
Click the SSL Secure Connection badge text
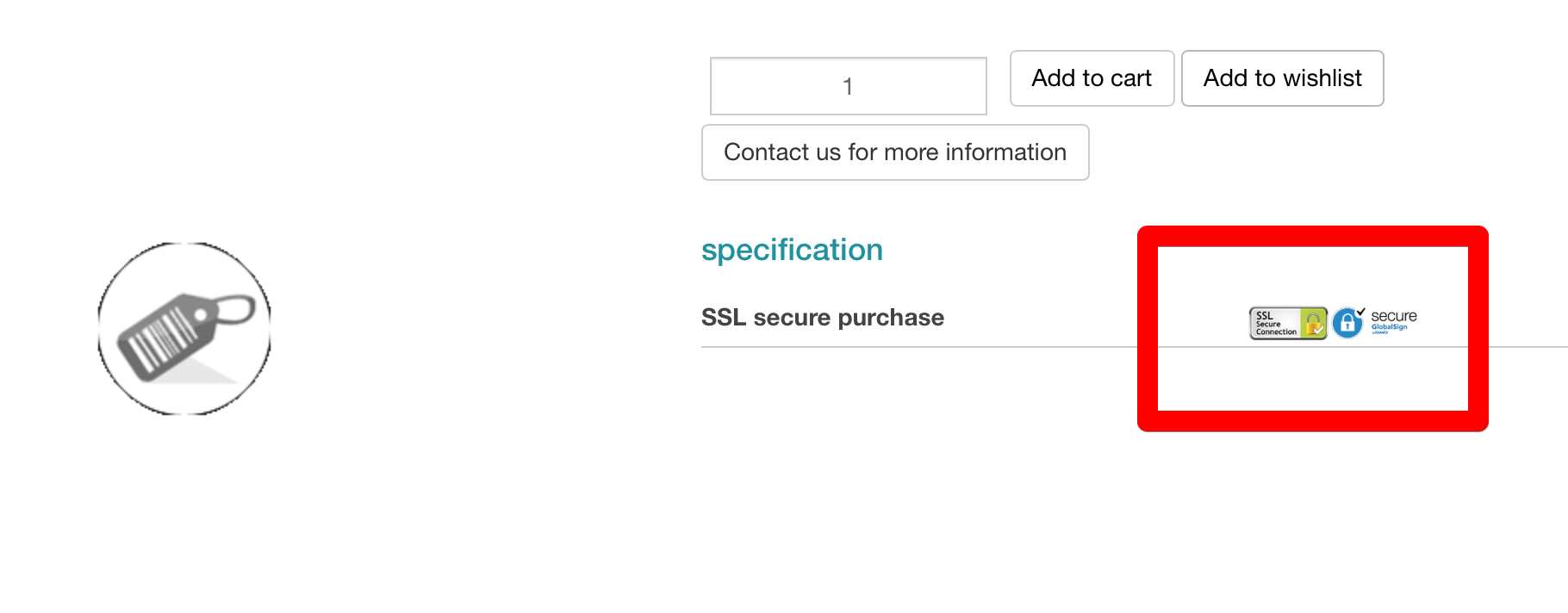pos(1274,324)
